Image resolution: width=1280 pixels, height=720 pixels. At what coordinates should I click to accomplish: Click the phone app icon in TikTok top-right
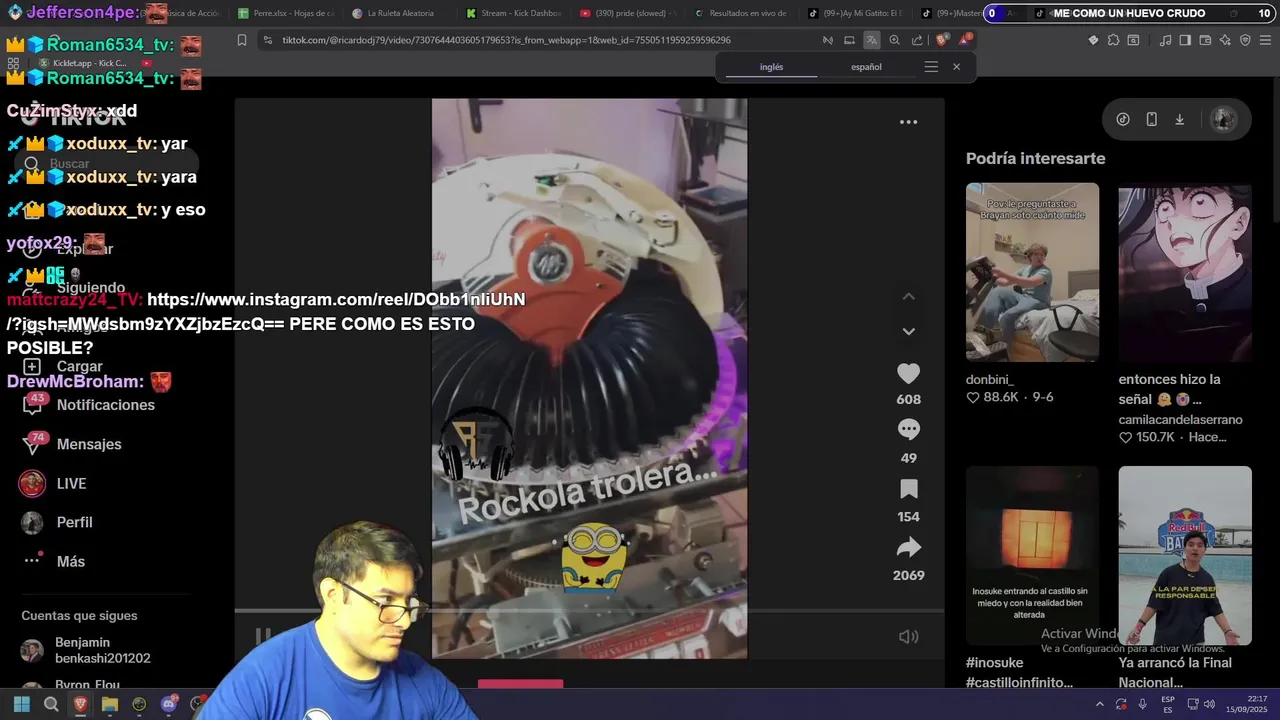coord(1151,119)
